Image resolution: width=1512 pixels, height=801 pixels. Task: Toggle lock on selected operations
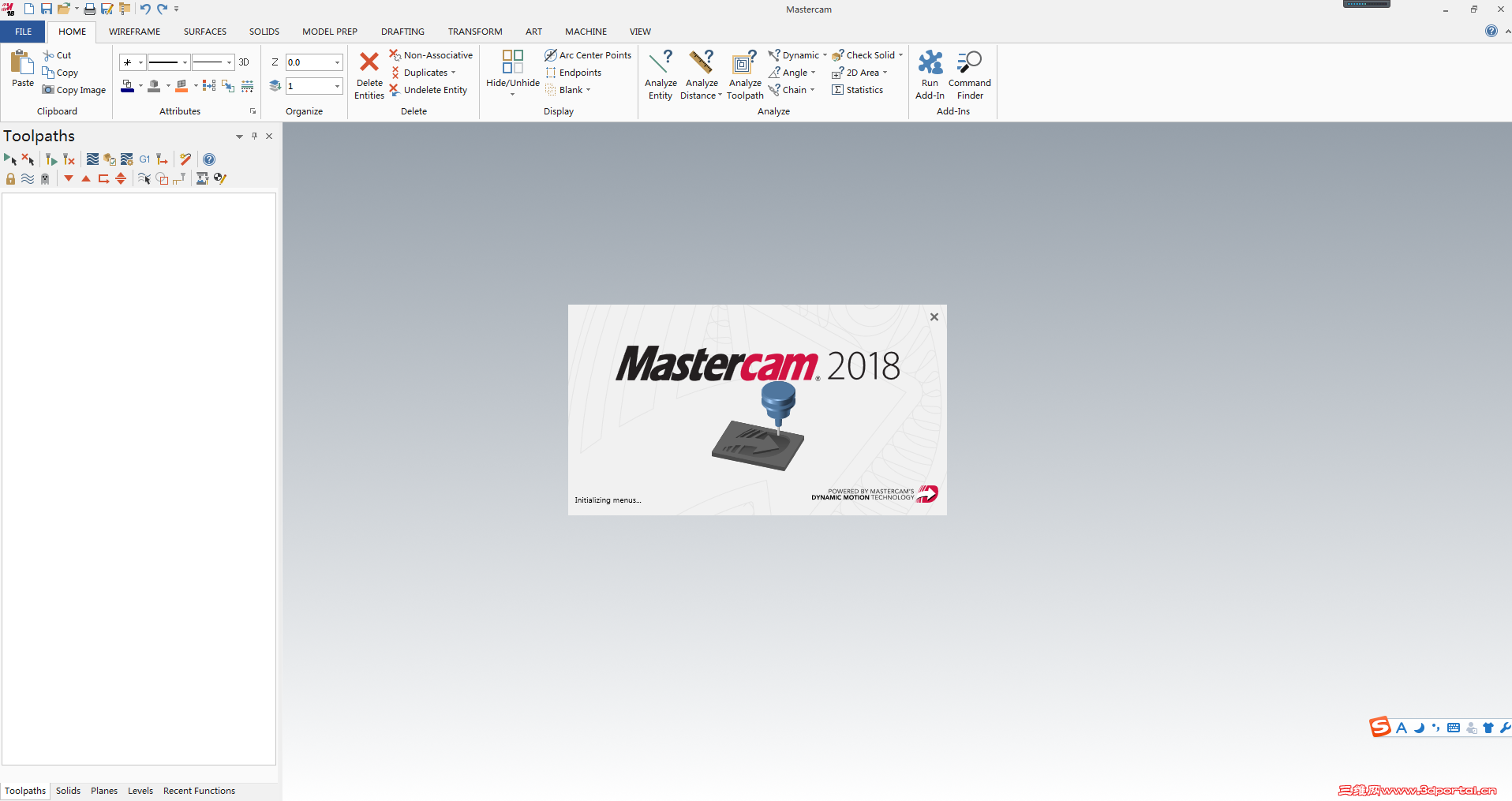pos(10,178)
